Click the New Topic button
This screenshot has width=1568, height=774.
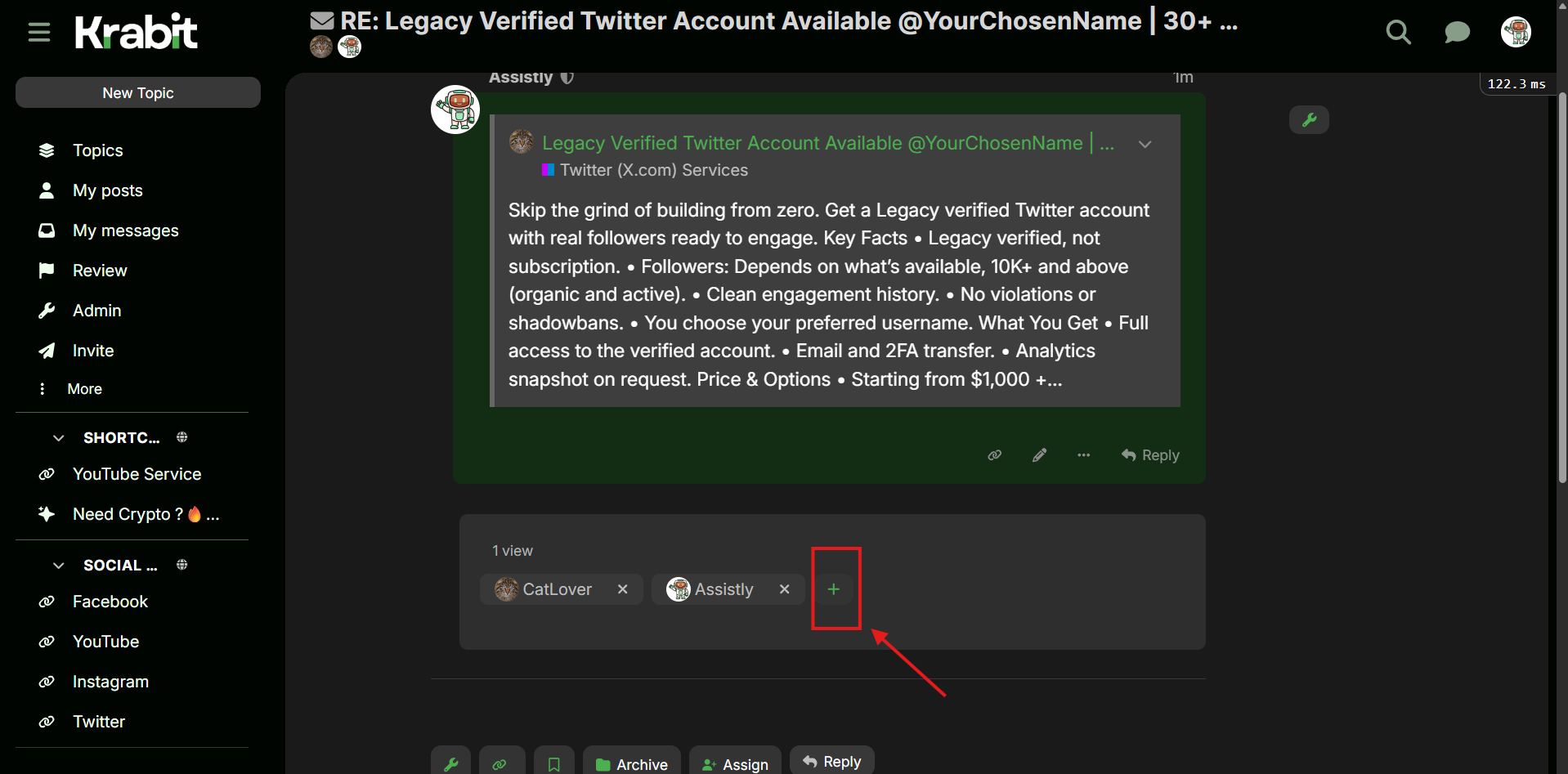tap(138, 93)
